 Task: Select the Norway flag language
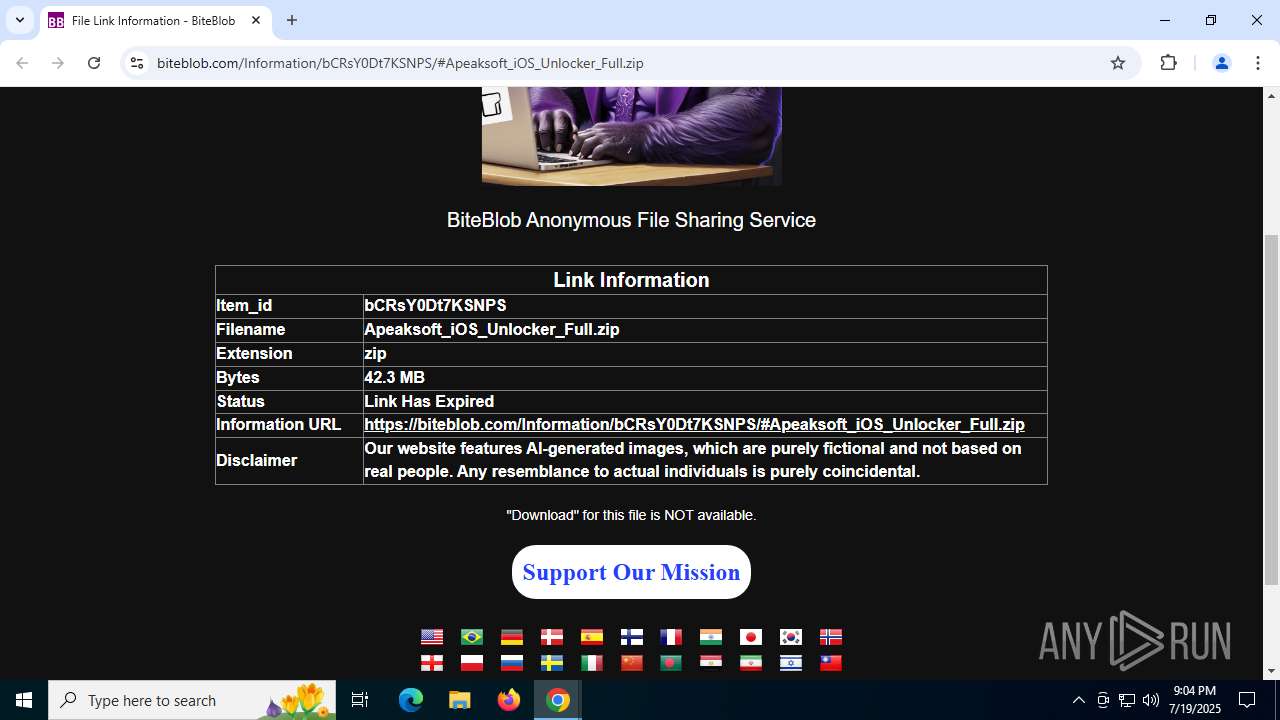831,637
